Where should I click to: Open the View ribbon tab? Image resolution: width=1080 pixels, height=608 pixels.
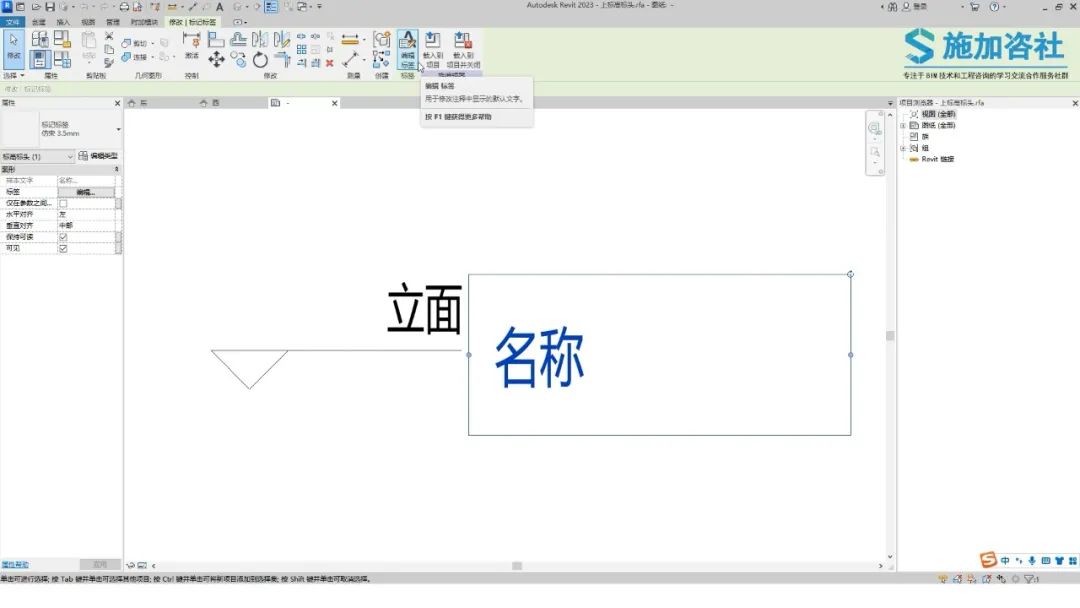pyautogui.click(x=88, y=22)
